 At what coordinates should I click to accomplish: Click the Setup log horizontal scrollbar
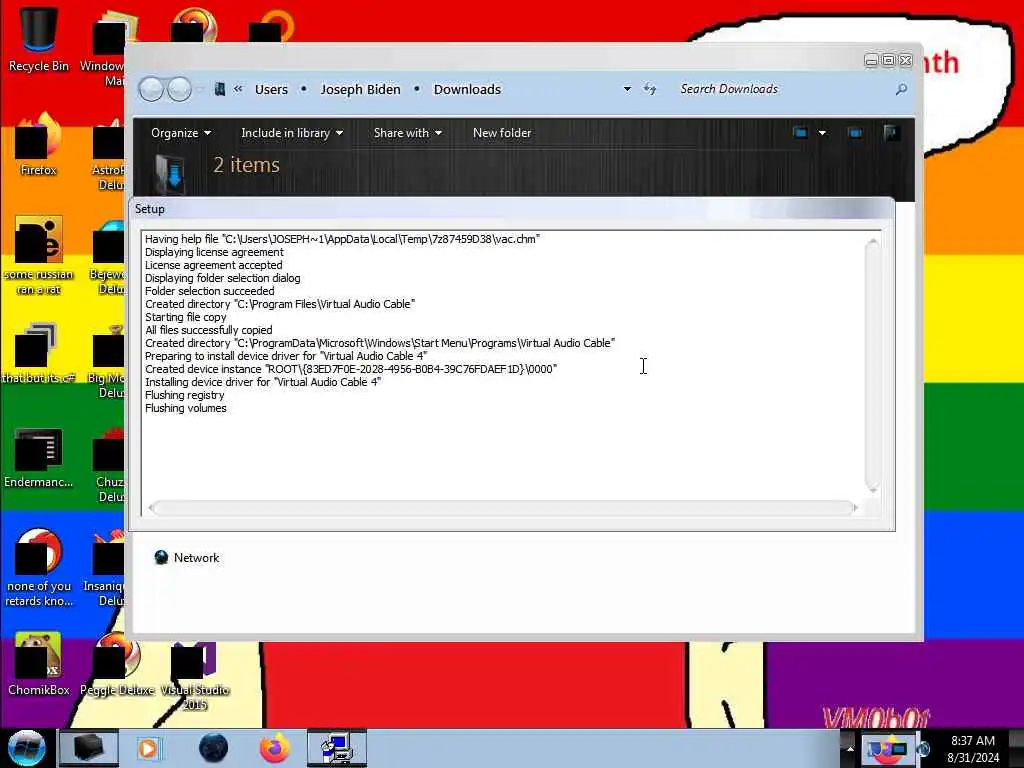(503, 507)
